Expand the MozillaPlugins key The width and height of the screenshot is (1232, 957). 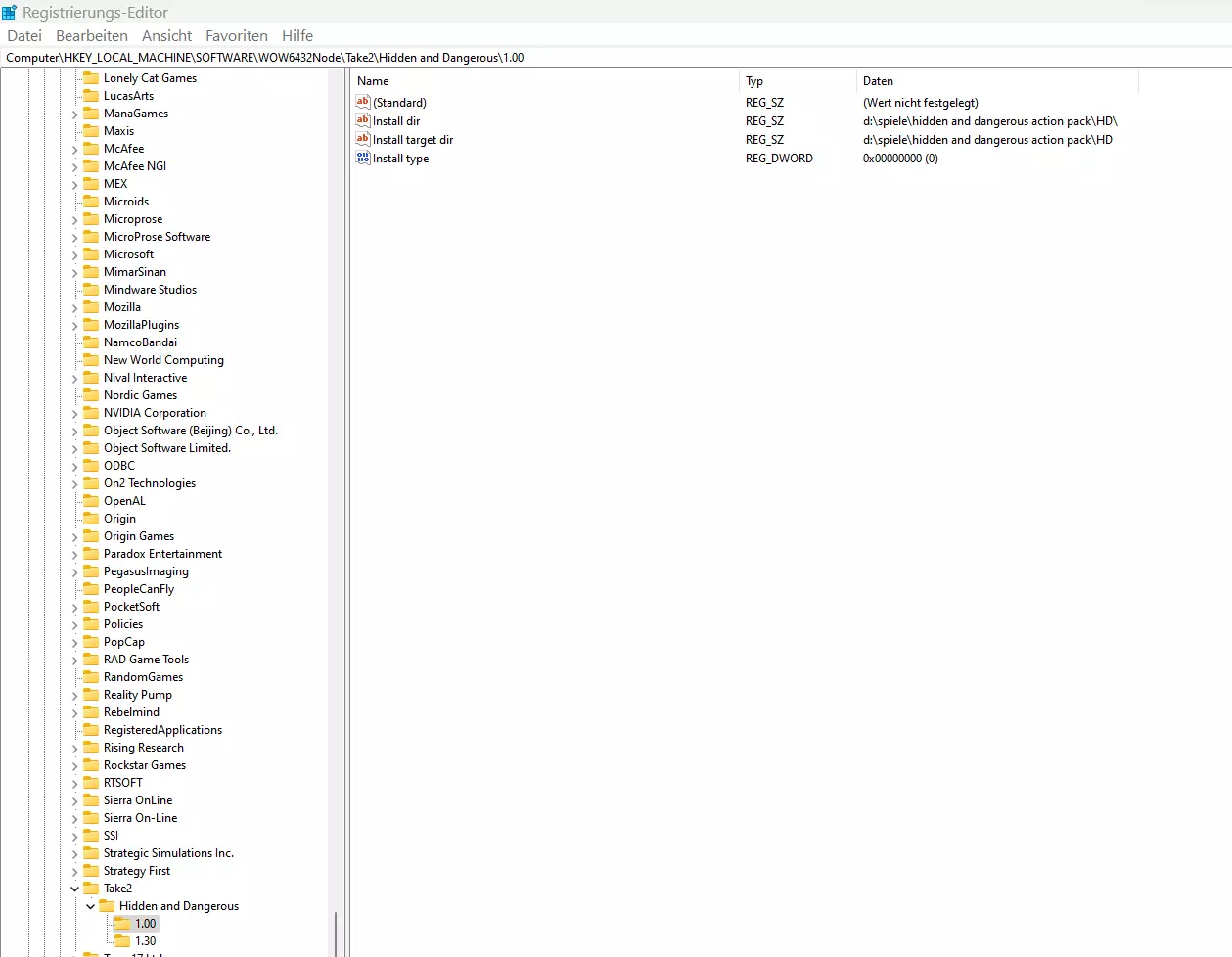pos(74,325)
